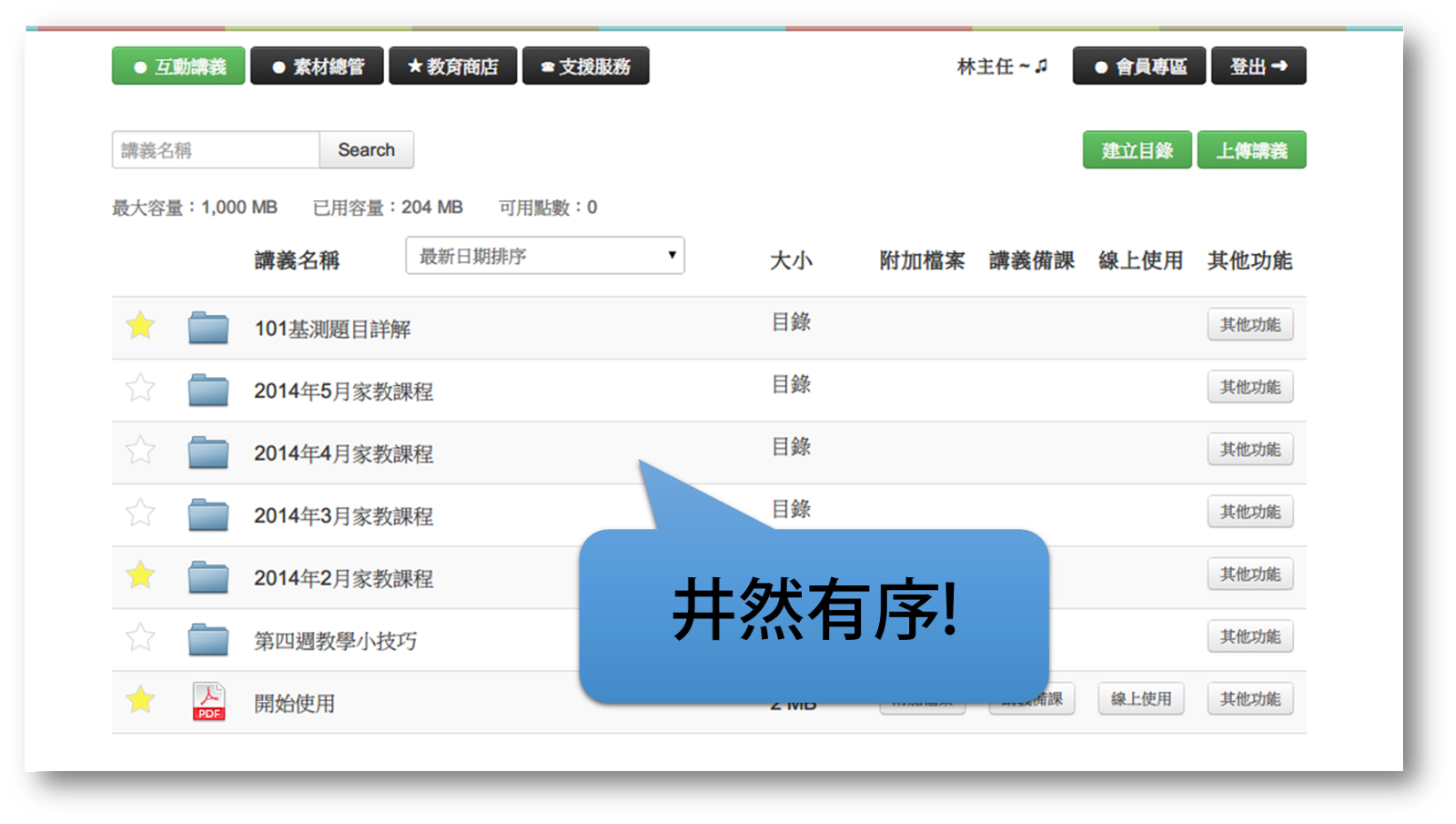Viewport: 1456px width, 824px height.
Task: Click the PDF icon for 開始使用
Action: pyautogui.click(x=208, y=702)
